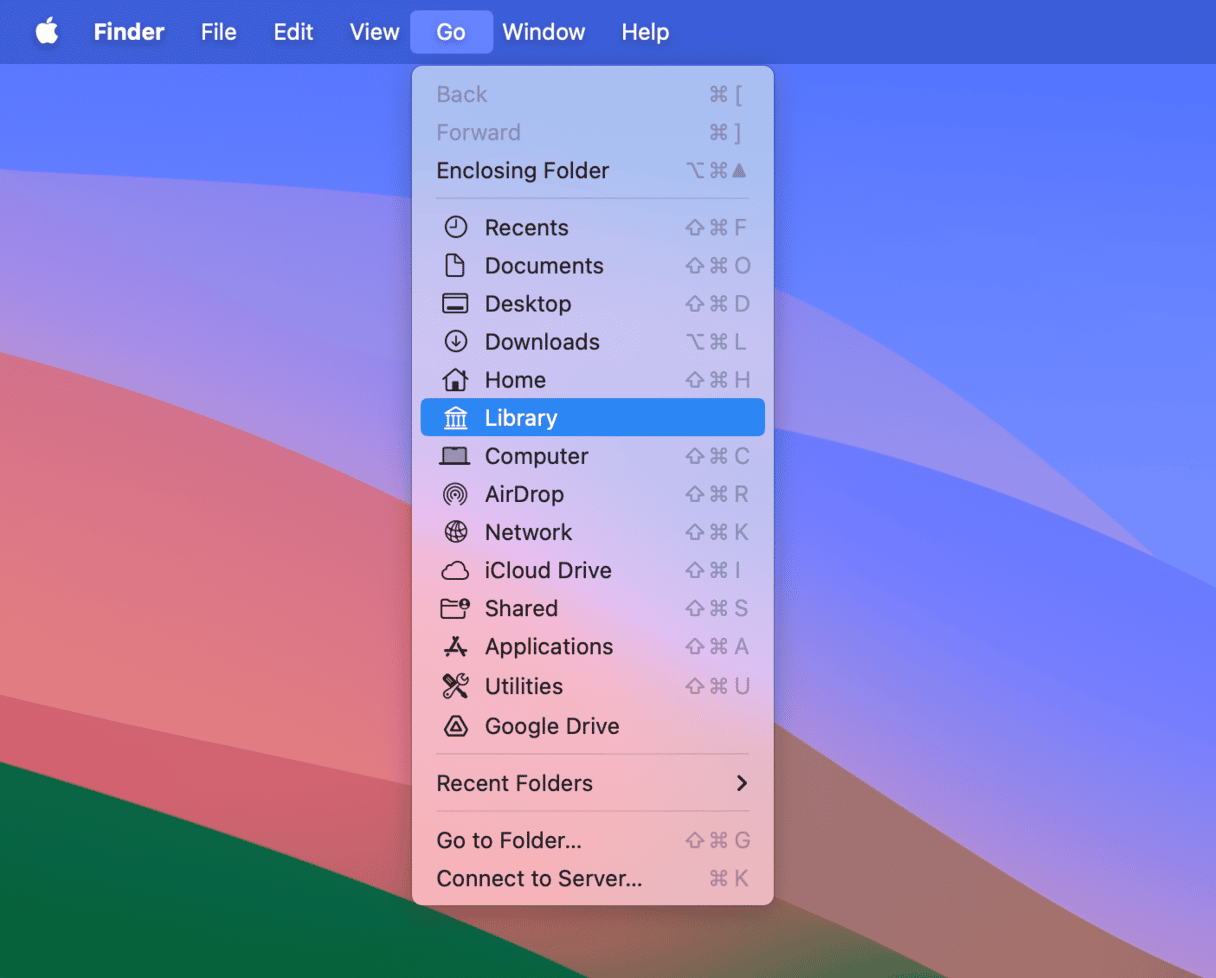This screenshot has height=978, width=1216.
Task: Open the Window menu
Action: pyautogui.click(x=543, y=32)
